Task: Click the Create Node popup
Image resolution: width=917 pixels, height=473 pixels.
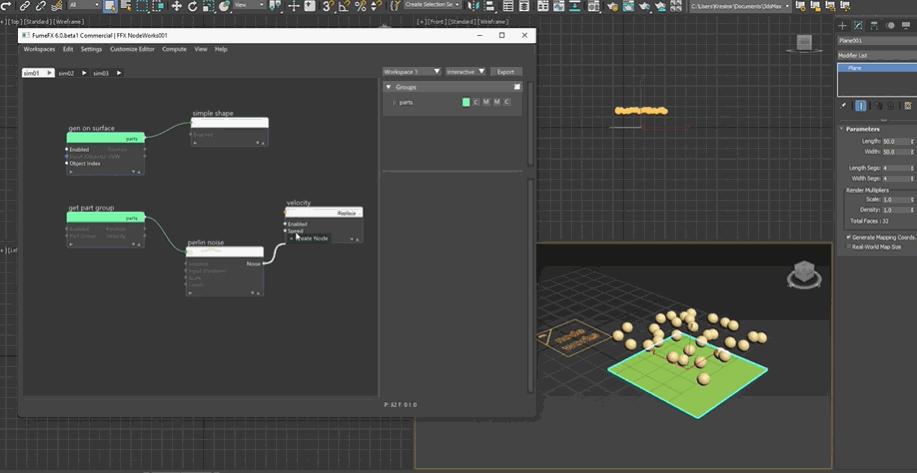Action: click(x=311, y=238)
